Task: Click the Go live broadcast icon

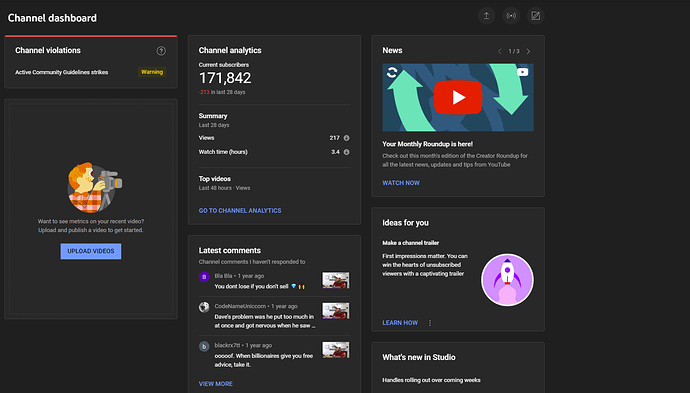Action: (x=511, y=16)
